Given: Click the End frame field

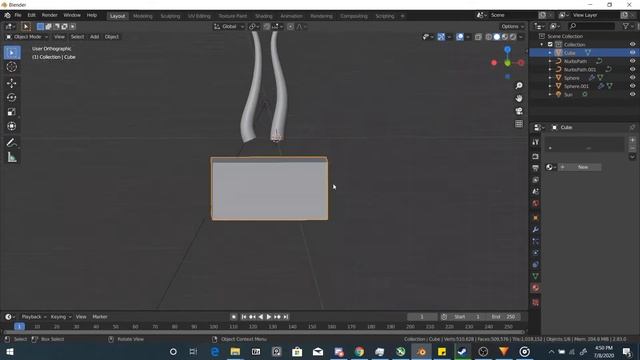Looking at the screenshot, I should [503, 317].
